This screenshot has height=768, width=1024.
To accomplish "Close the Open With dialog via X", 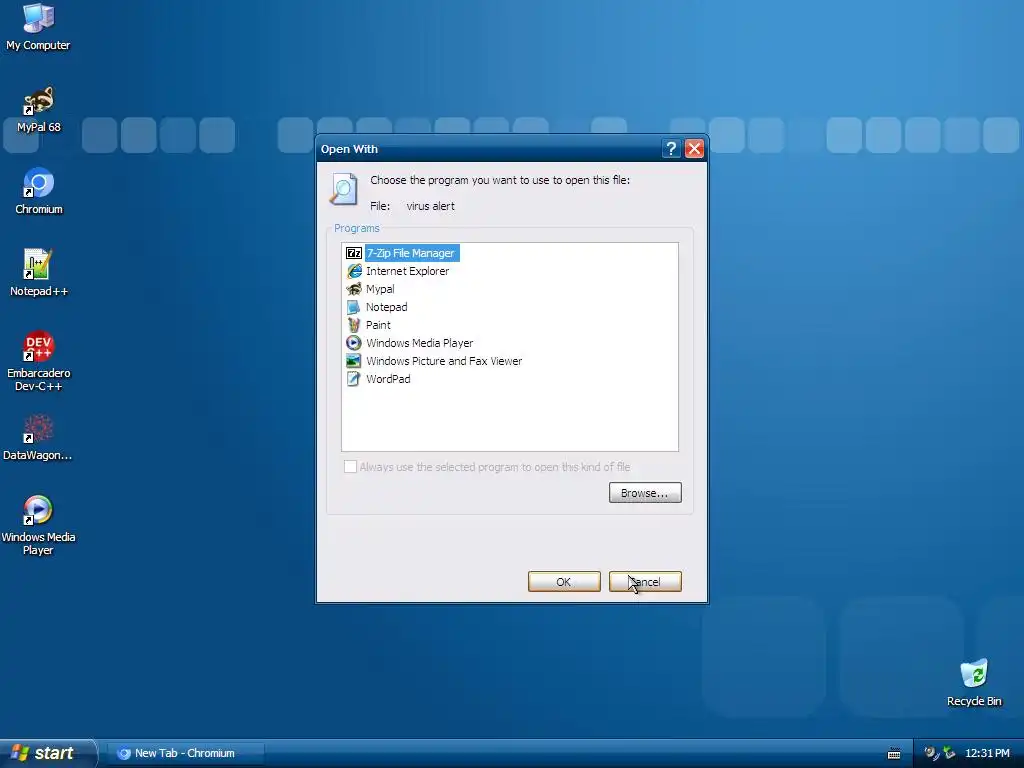I will coord(694,149).
